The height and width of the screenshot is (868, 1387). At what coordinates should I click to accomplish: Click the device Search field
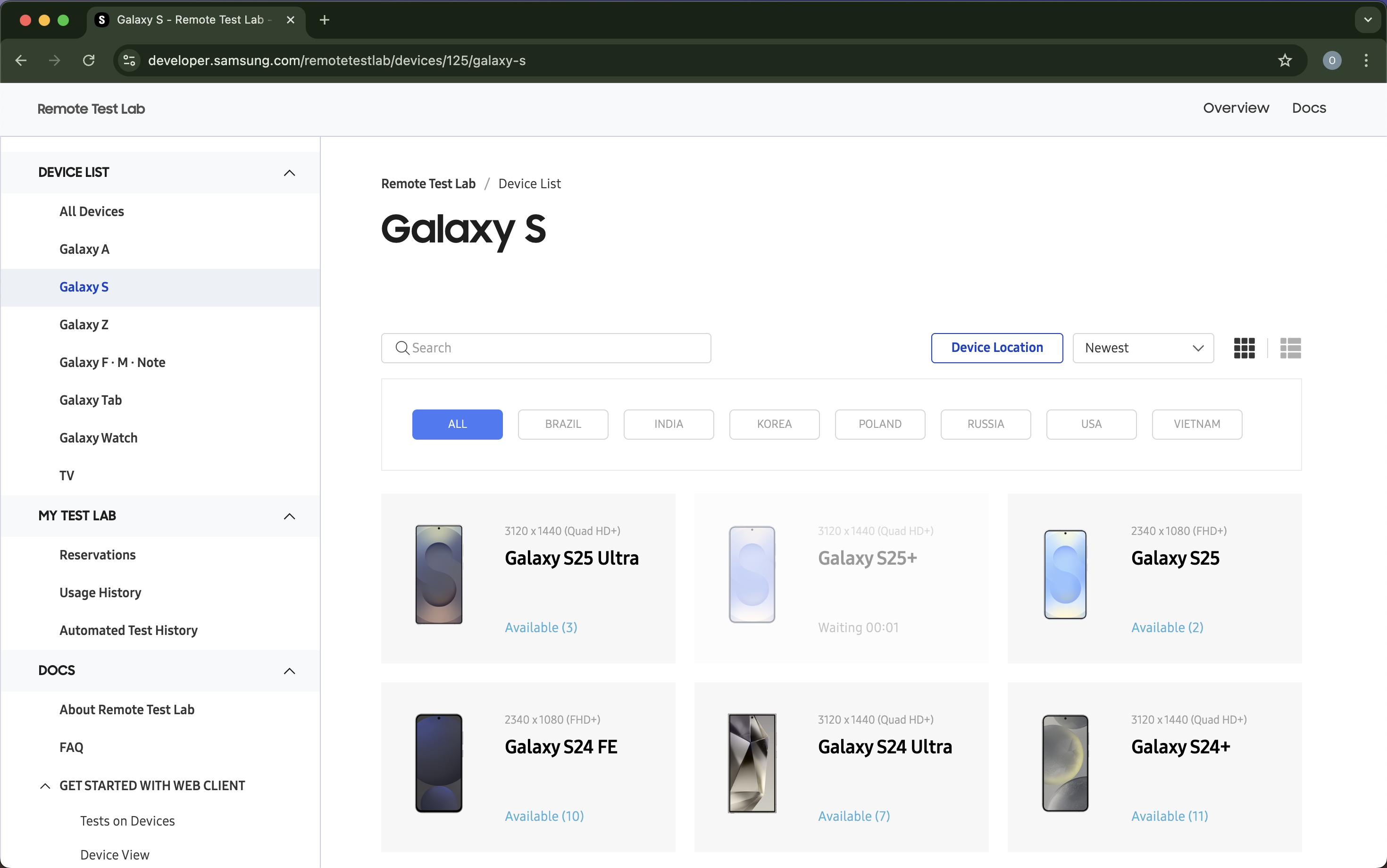pos(546,348)
